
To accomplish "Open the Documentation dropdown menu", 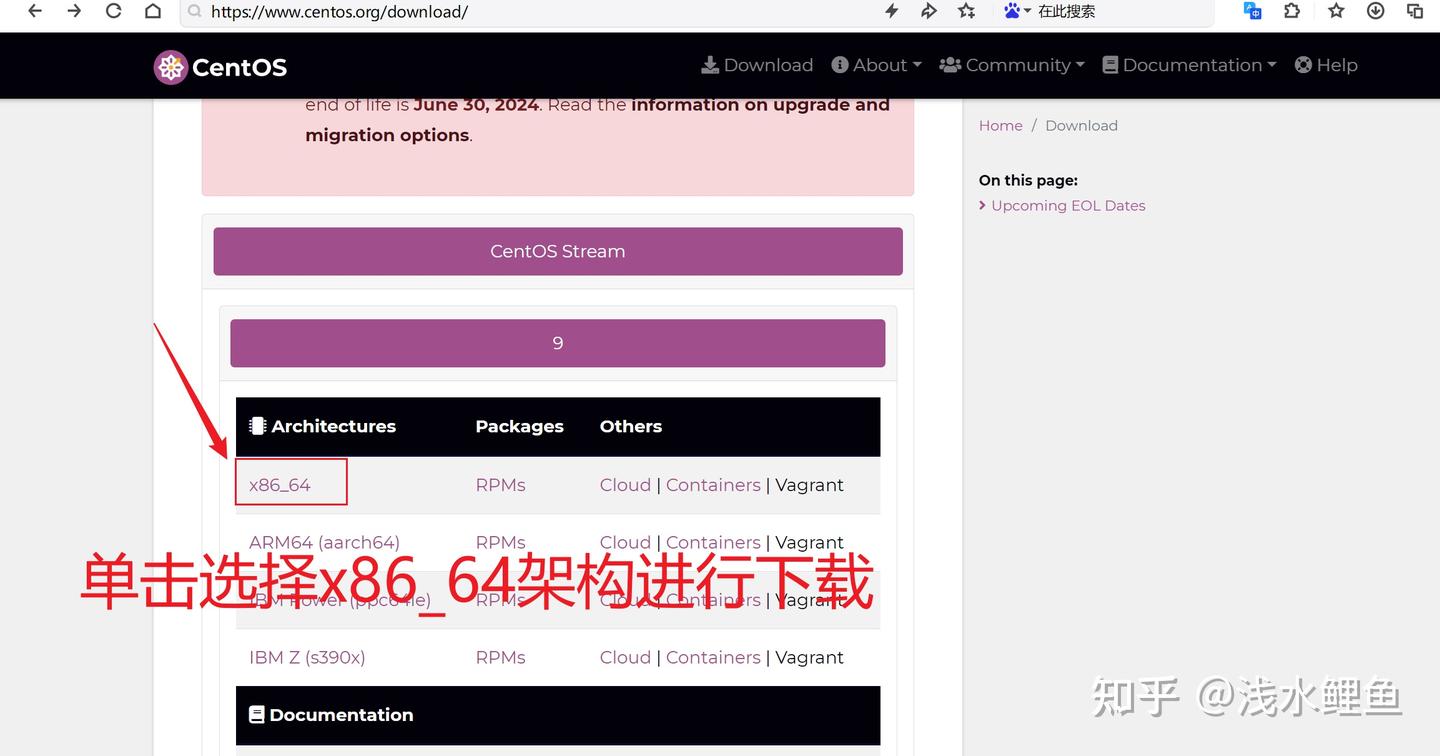I will point(1189,64).
